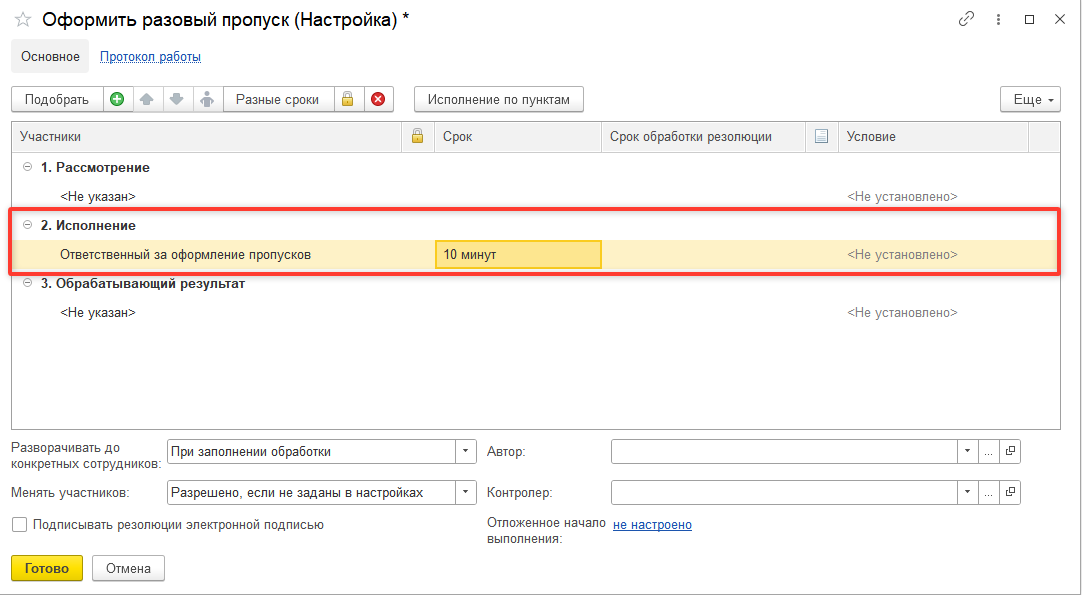
Task: Click 'Исполнение по пунктам' button
Action: [499, 99]
